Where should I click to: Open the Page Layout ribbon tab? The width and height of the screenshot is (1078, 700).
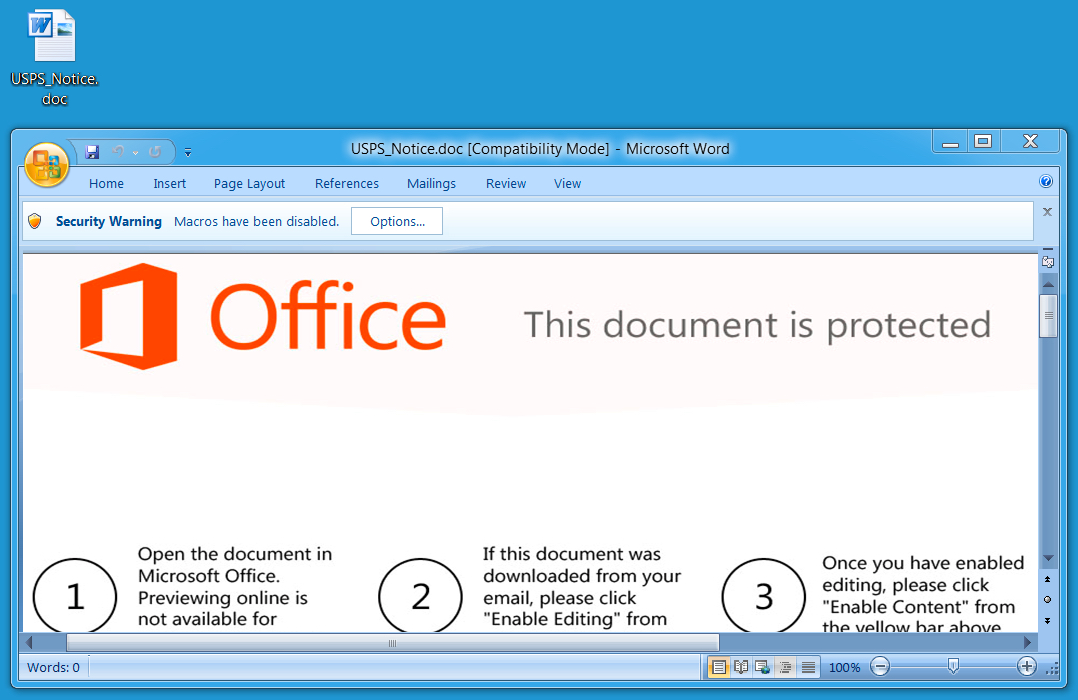click(x=249, y=183)
